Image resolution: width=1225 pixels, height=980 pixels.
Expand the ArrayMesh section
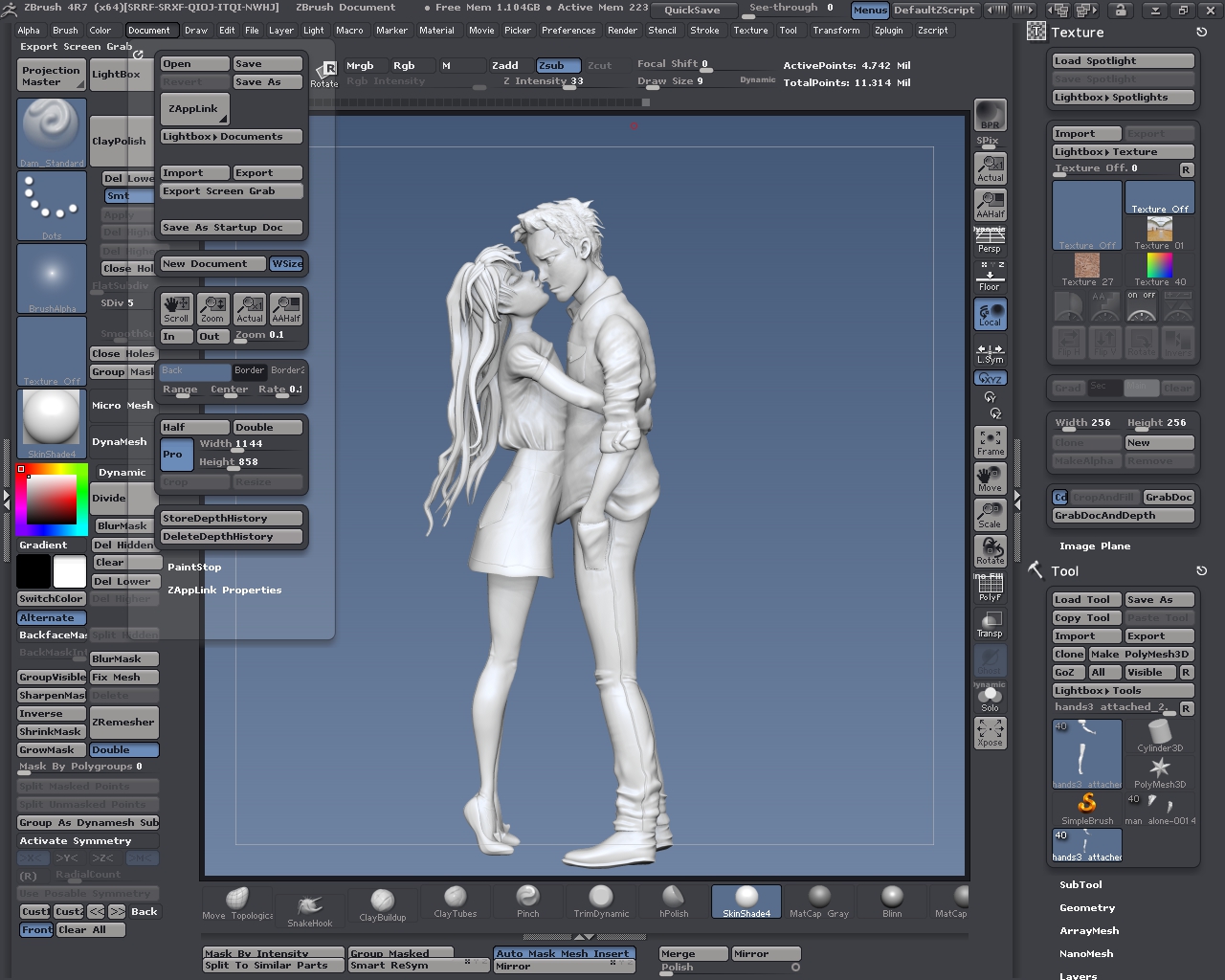point(1089,930)
